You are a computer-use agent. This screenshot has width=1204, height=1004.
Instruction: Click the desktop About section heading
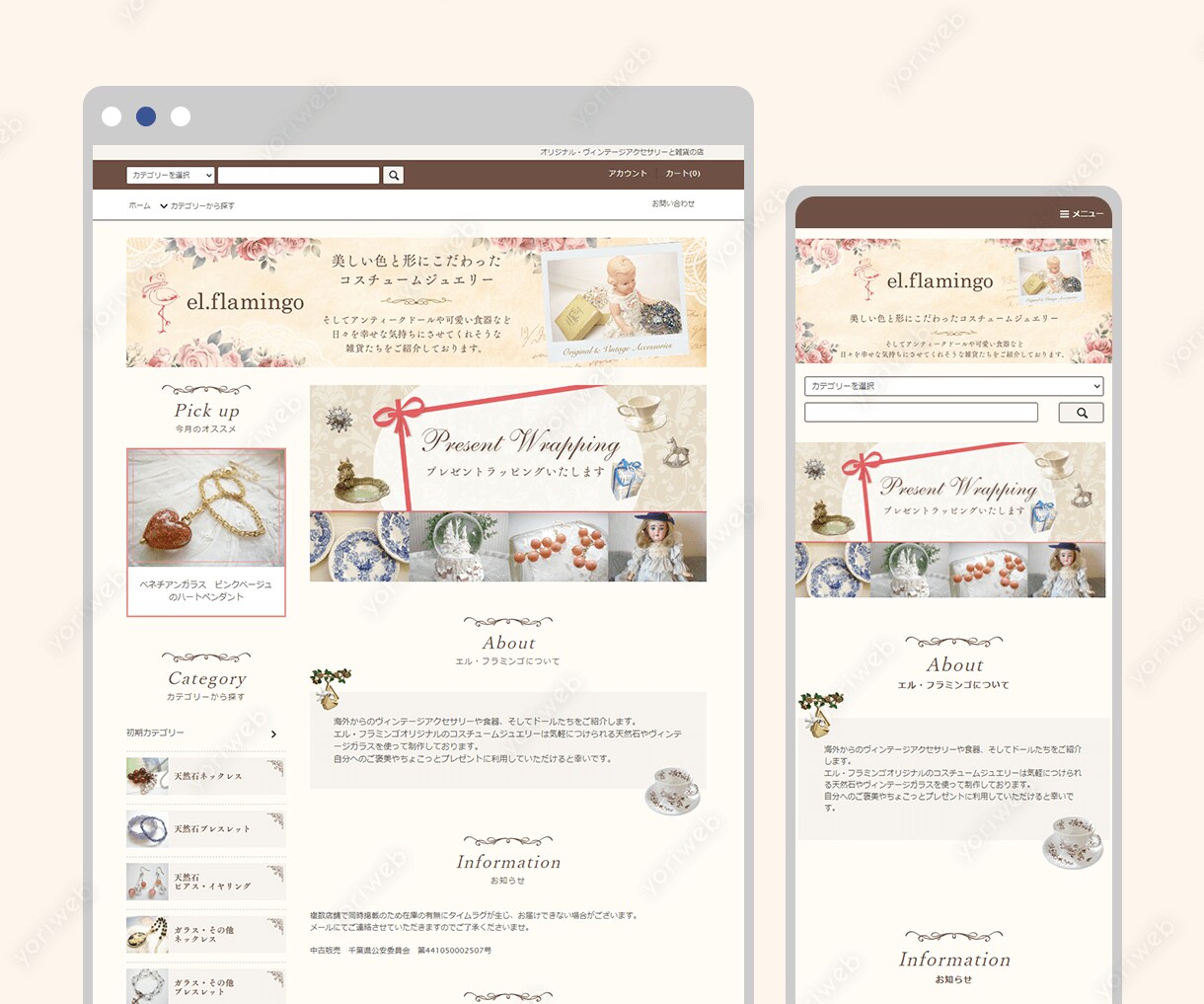coord(508,643)
